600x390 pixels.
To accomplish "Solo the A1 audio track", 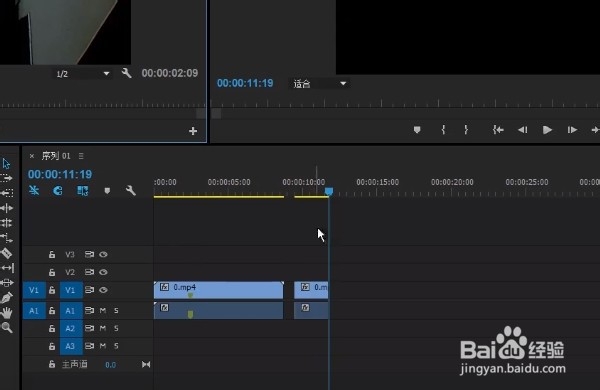I will [x=116, y=310].
